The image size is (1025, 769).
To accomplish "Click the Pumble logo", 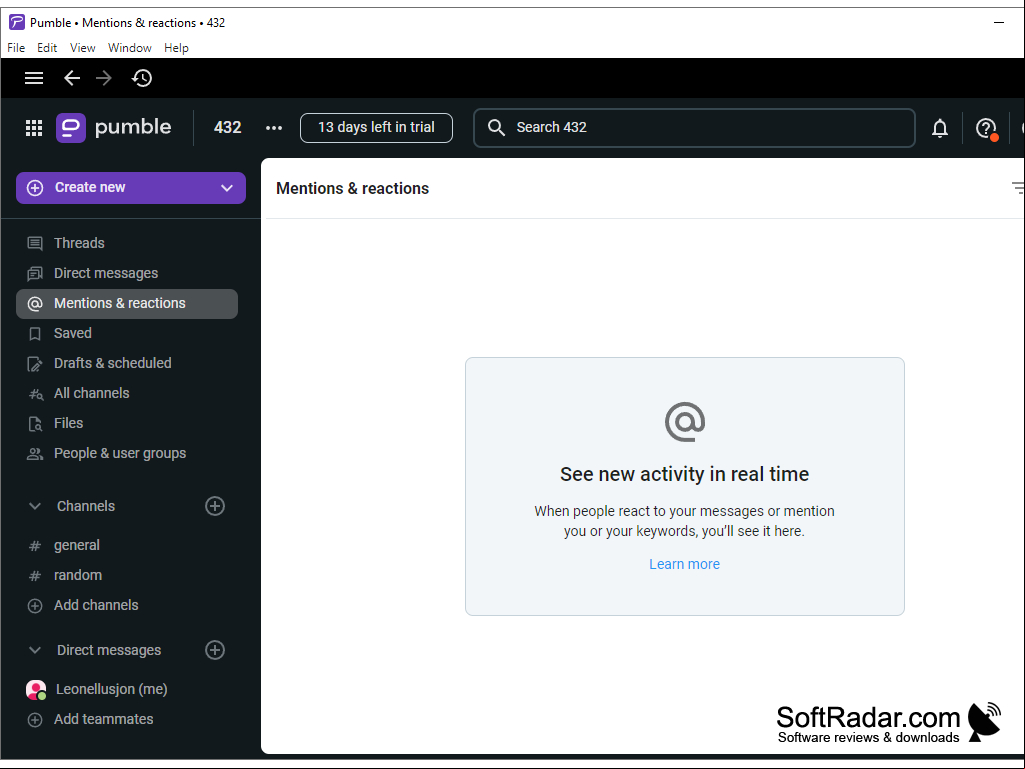I will (x=114, y=128).
